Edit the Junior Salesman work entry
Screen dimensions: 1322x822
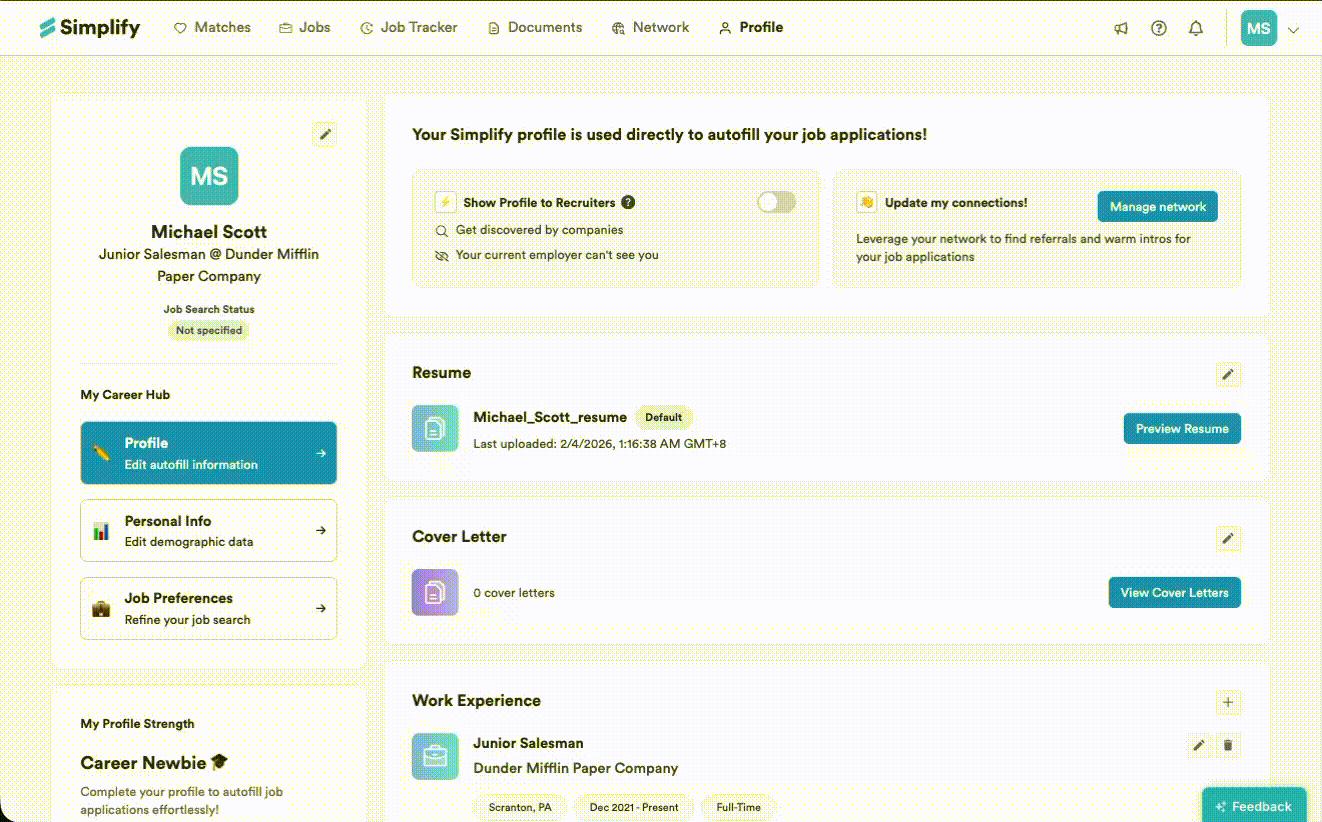(1198, 745)
